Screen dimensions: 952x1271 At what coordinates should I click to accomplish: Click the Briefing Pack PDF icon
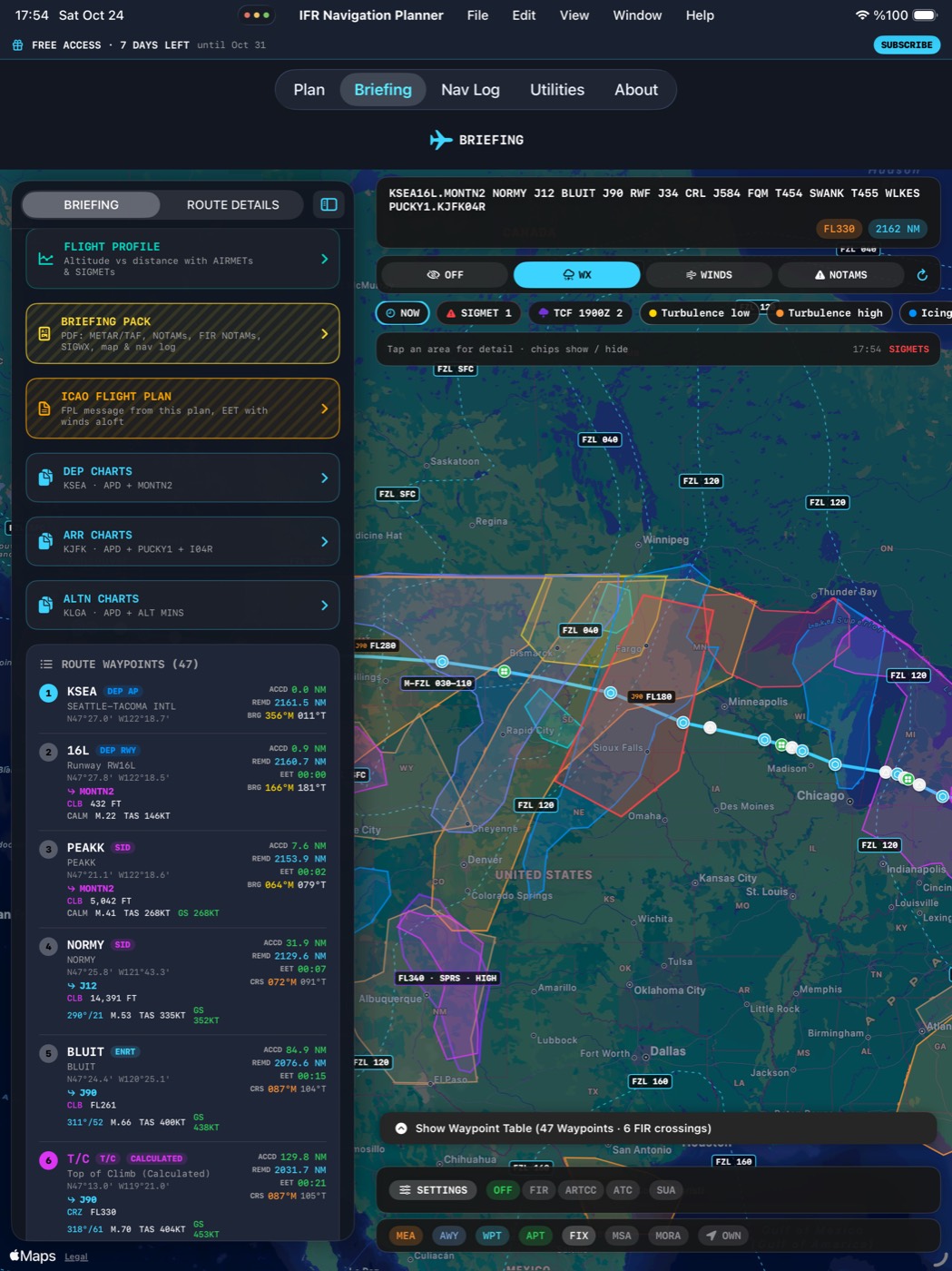(x=44, y=334)
